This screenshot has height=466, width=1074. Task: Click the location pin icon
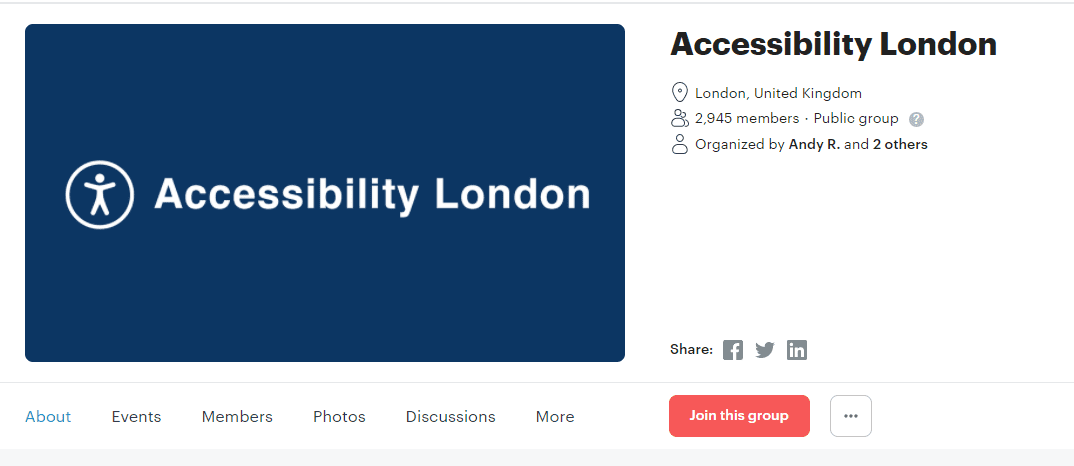680,93
